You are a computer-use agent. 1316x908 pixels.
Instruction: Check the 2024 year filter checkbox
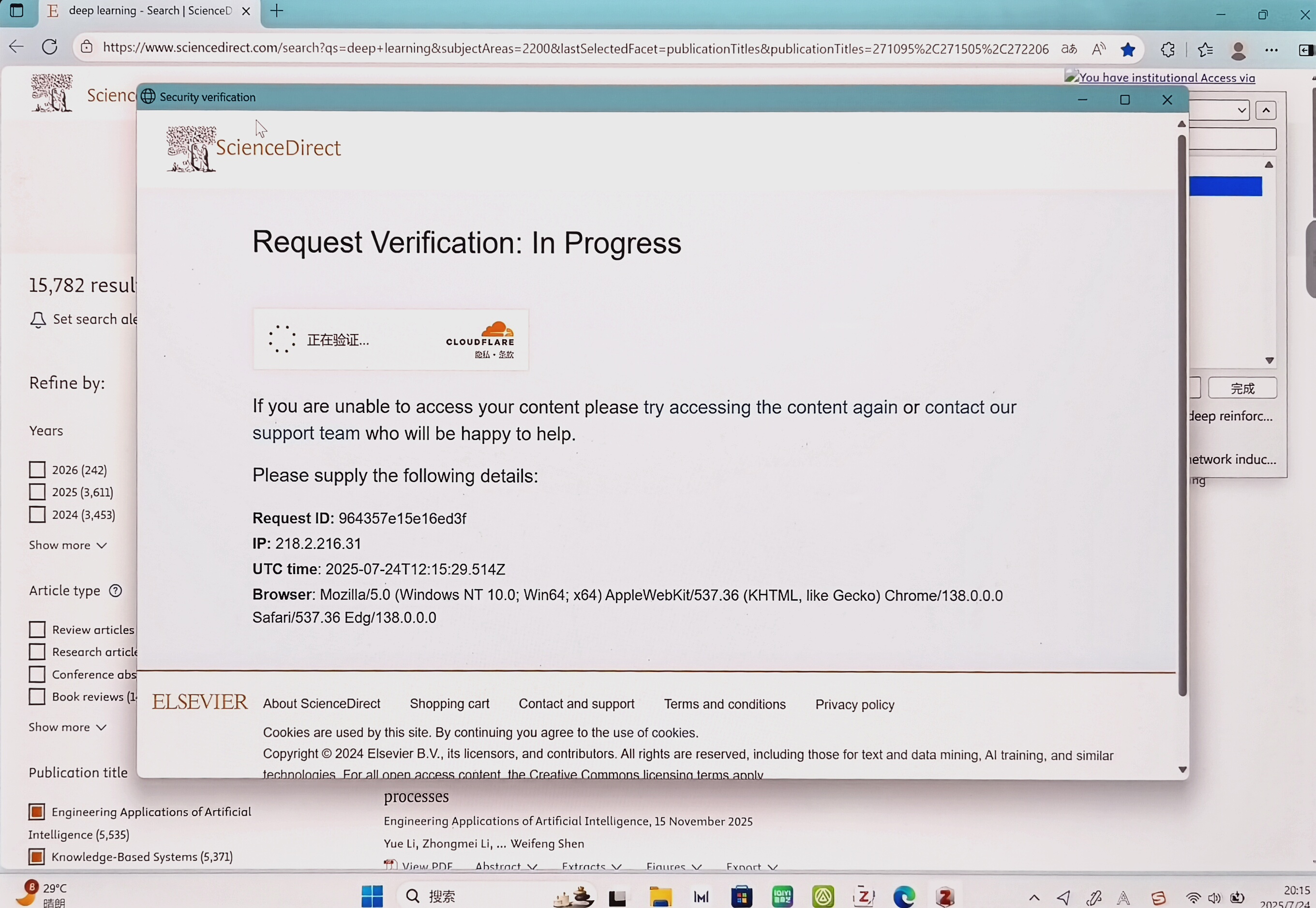tap(37, 515)
